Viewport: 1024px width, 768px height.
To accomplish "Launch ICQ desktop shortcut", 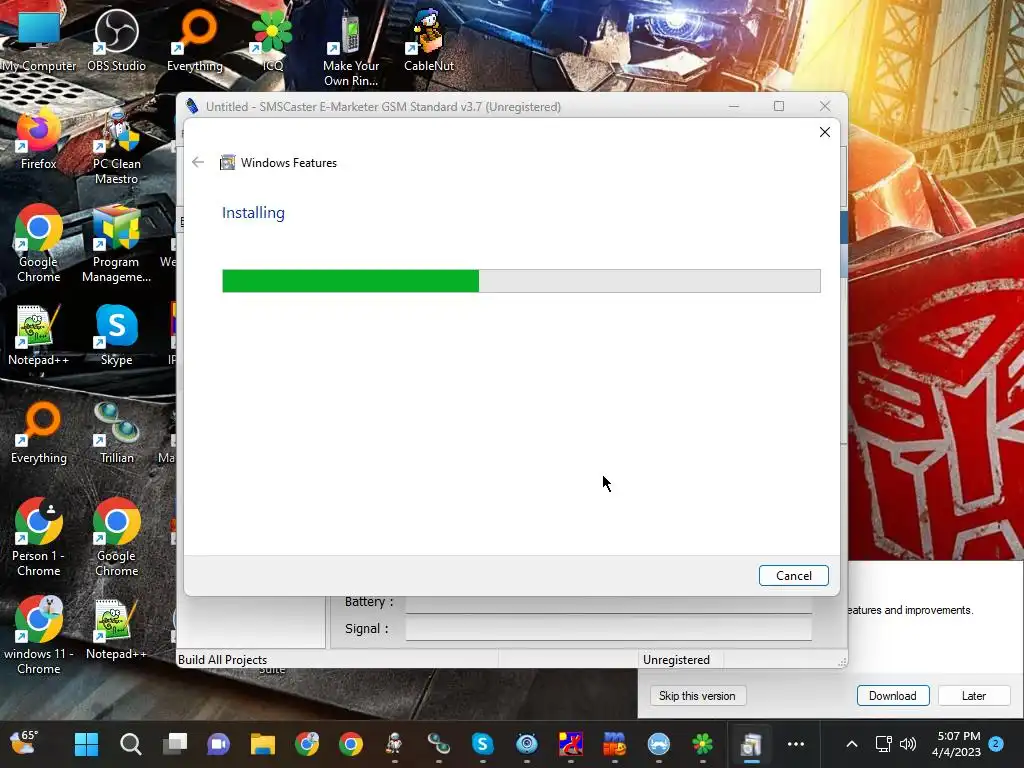I will tap(272, 40).
